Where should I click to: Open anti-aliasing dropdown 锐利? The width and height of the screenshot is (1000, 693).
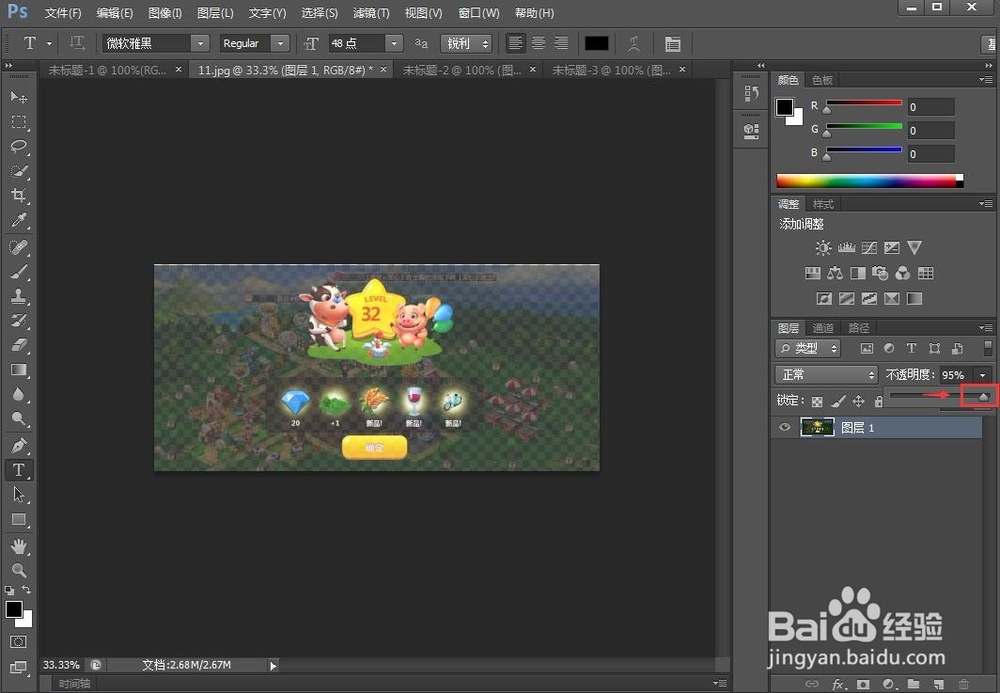(466, 43)
